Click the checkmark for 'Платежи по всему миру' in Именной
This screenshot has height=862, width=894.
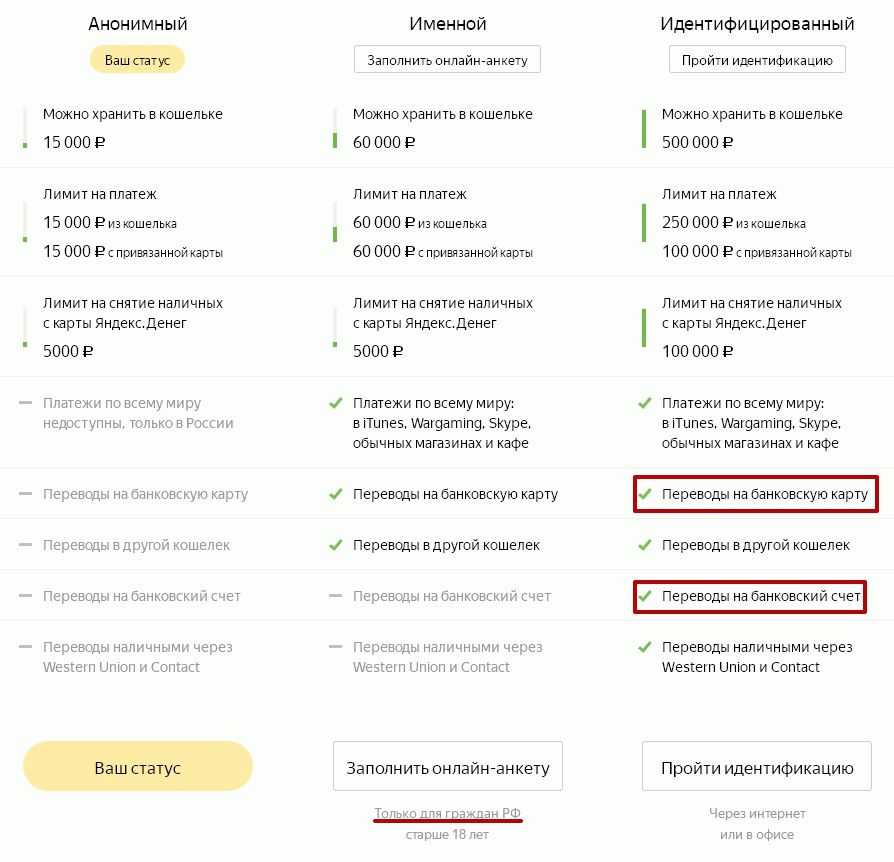click(336, 403)
